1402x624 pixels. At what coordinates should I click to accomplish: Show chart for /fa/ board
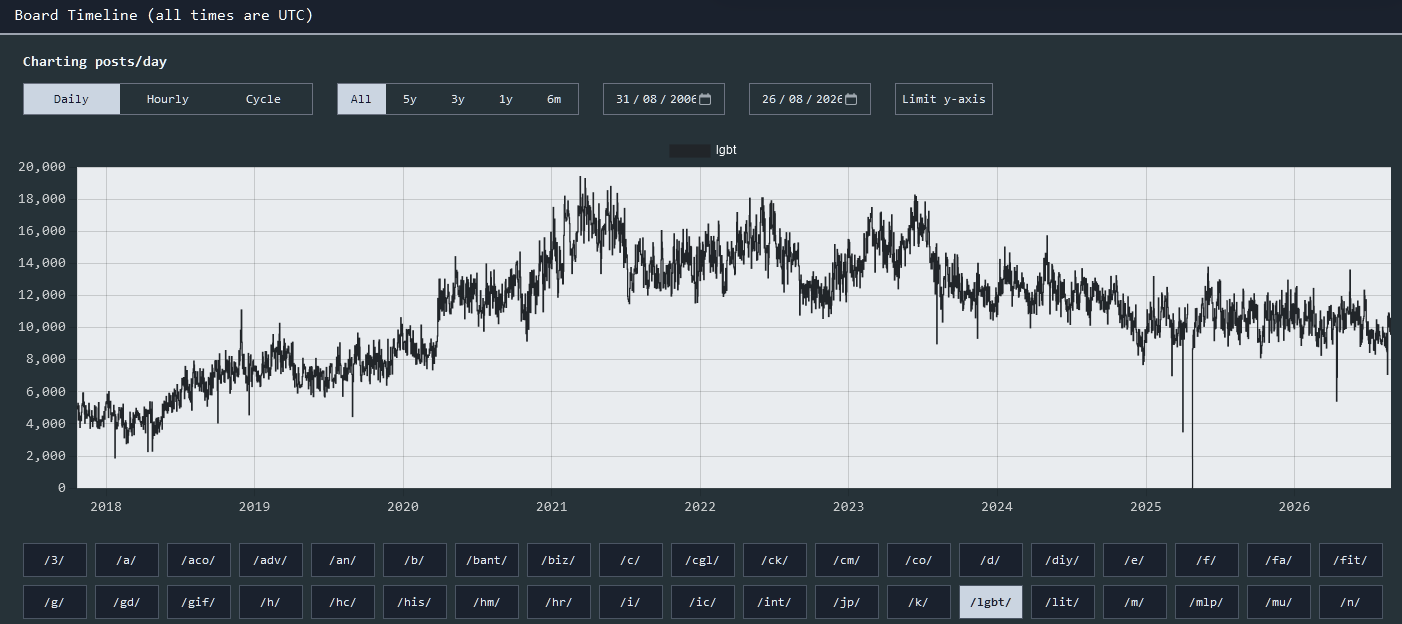[1279, 560]
